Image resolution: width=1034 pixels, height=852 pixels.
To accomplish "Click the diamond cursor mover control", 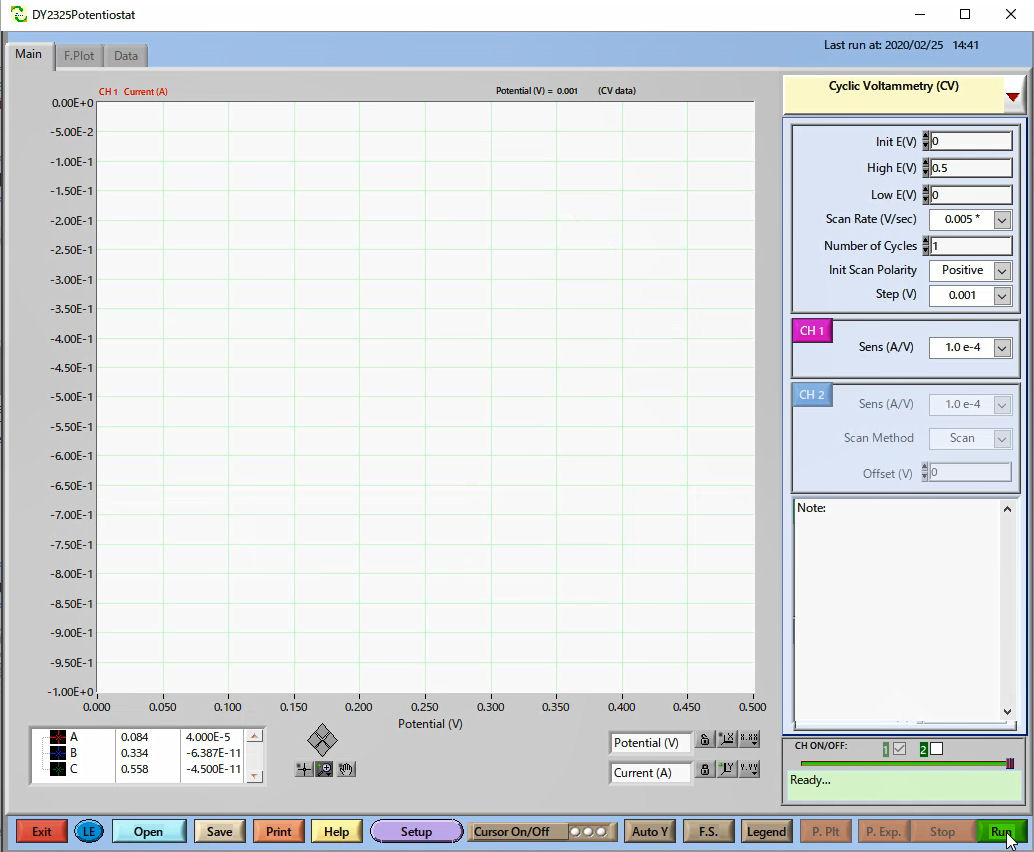I will [x=322, y=740].
